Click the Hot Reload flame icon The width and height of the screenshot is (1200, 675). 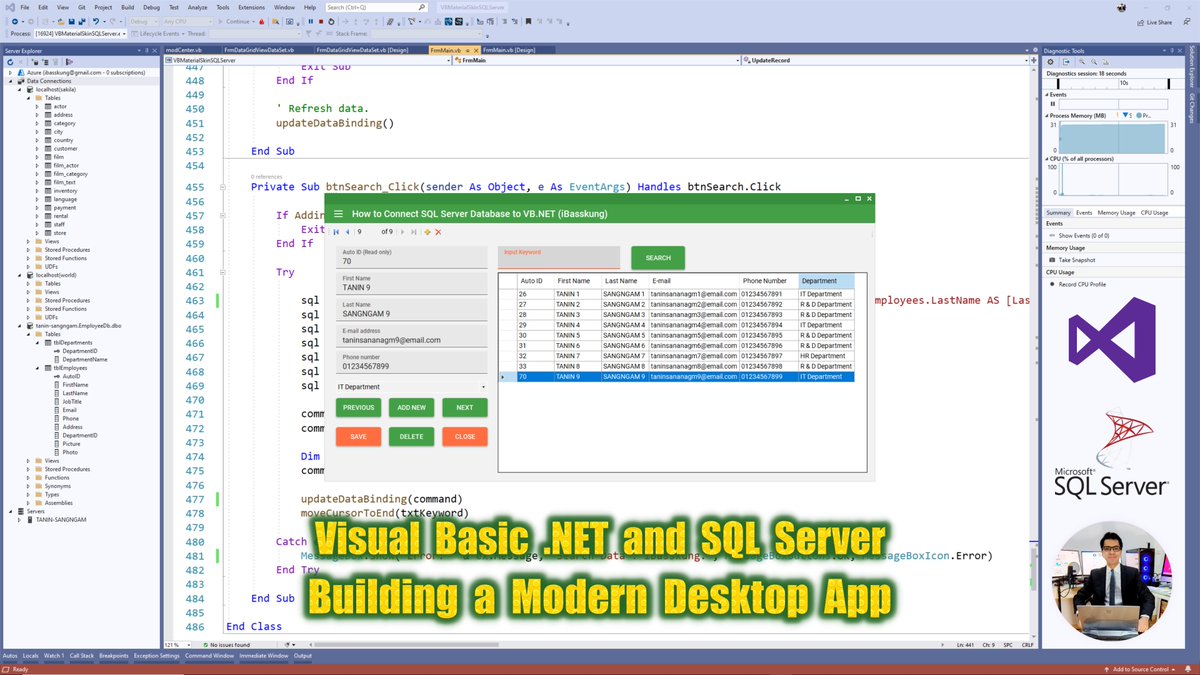click(261, 21)
